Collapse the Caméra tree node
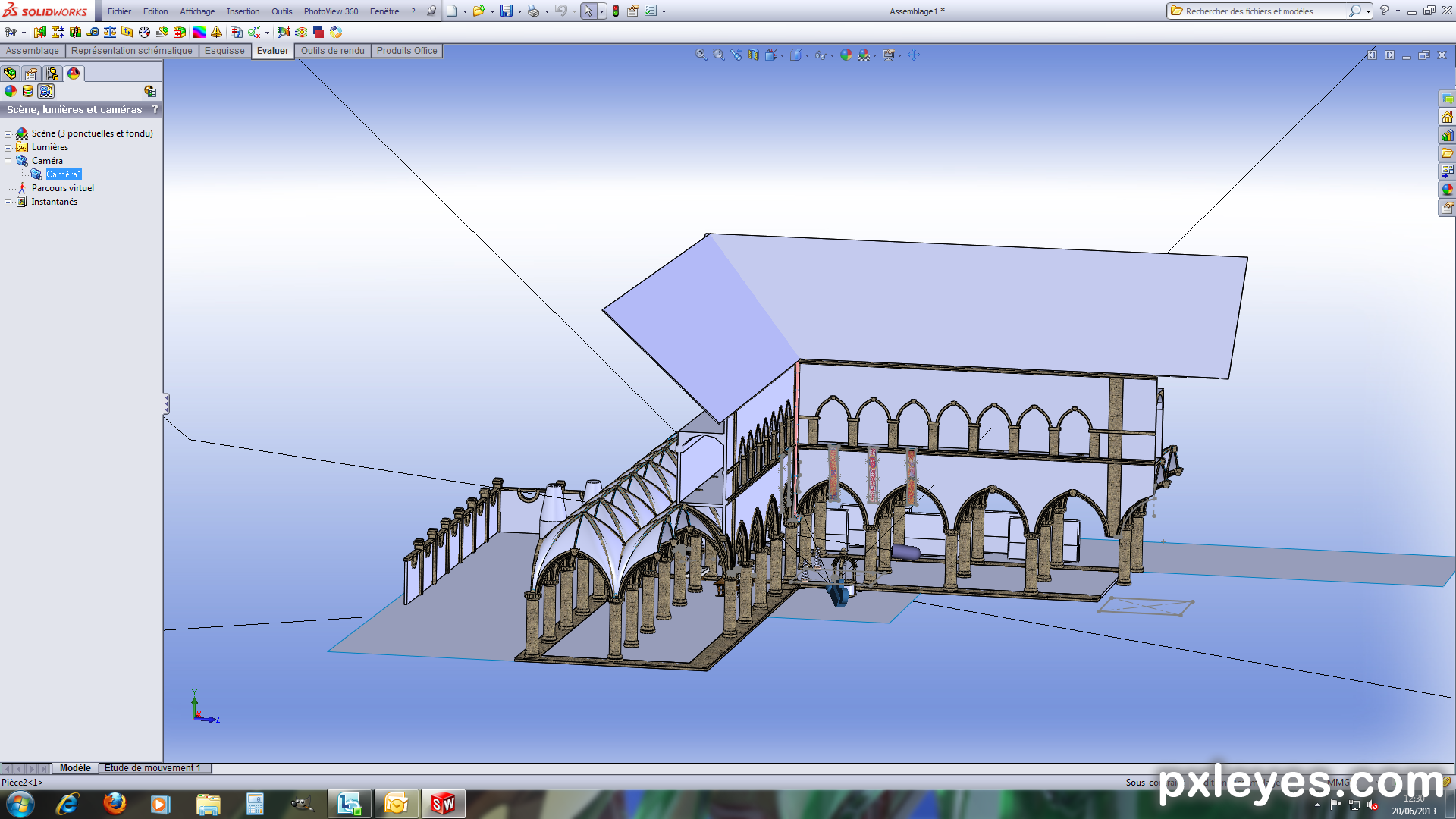This screenshot has width=1456, height=819. 8,162
